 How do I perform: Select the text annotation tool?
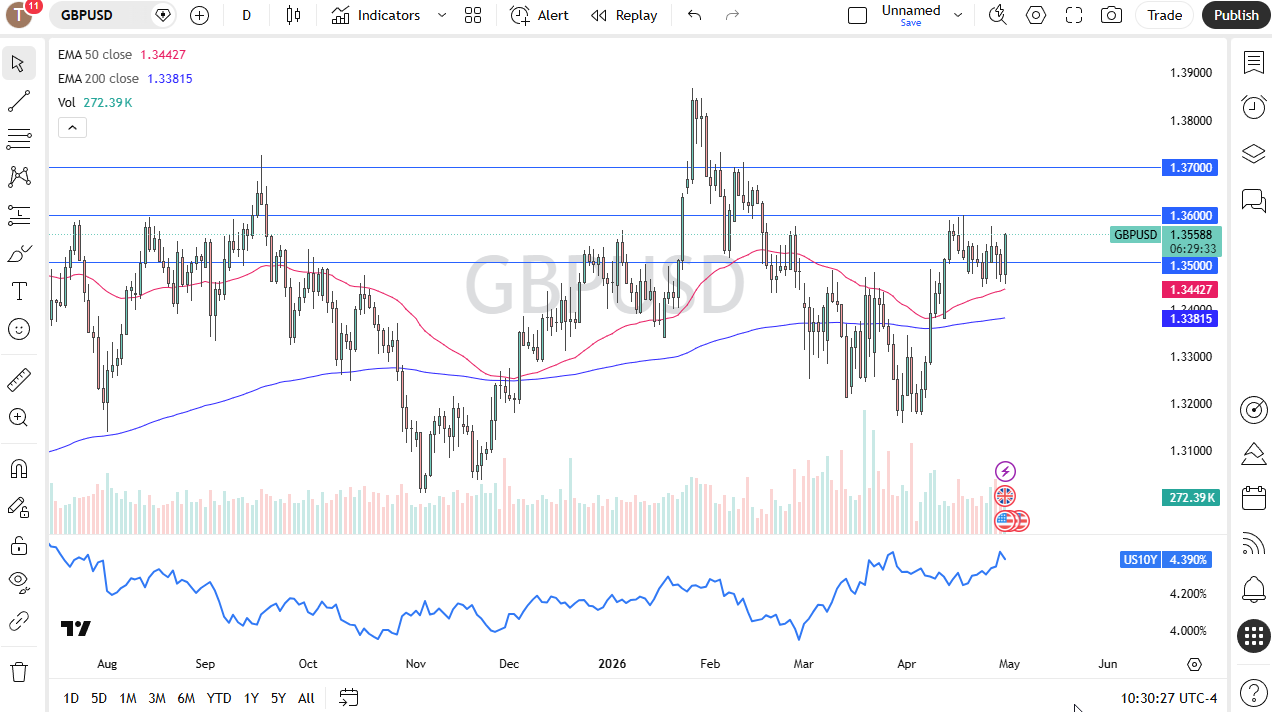click(x=18, y=291)
